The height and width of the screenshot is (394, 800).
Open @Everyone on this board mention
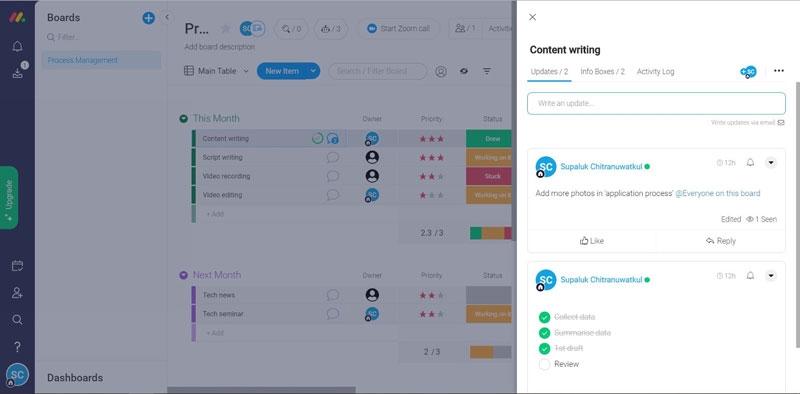click(718, 193)
